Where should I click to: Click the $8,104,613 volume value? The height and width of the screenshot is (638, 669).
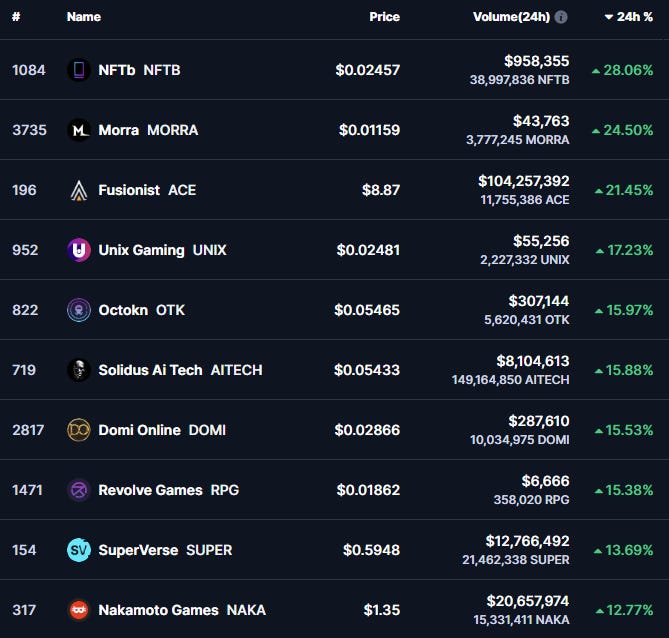(533, 361)
